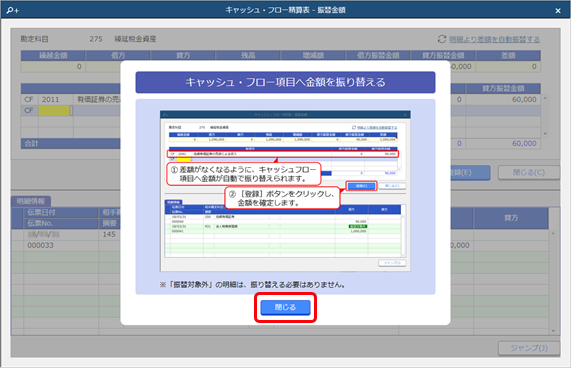Click the magnifier zoom icon in title bar
Screen dimensions: 571x368
[12, 10]
